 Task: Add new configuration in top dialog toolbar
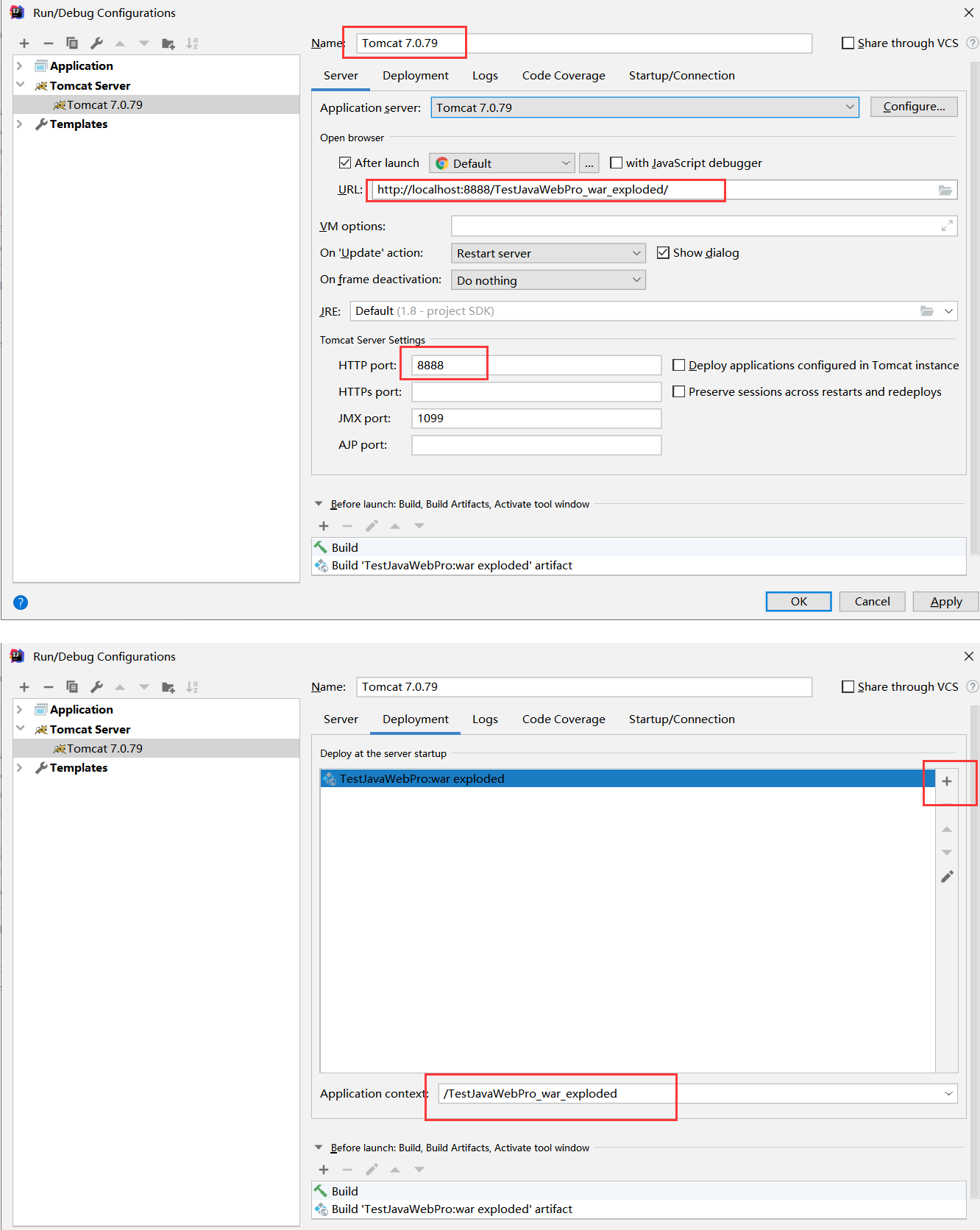click(x=24, y=43)
